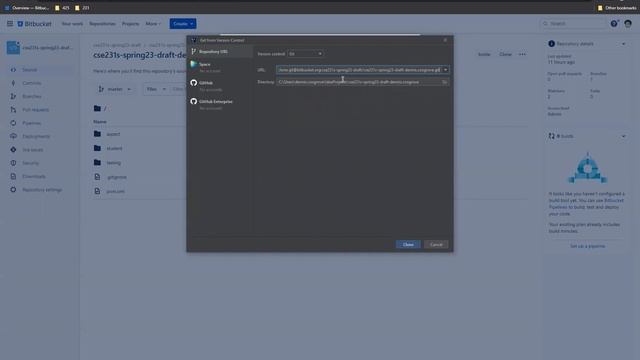The image size is (640, 360).
Task: Click the Downloads document icon
Action: (x=13, y=176)
